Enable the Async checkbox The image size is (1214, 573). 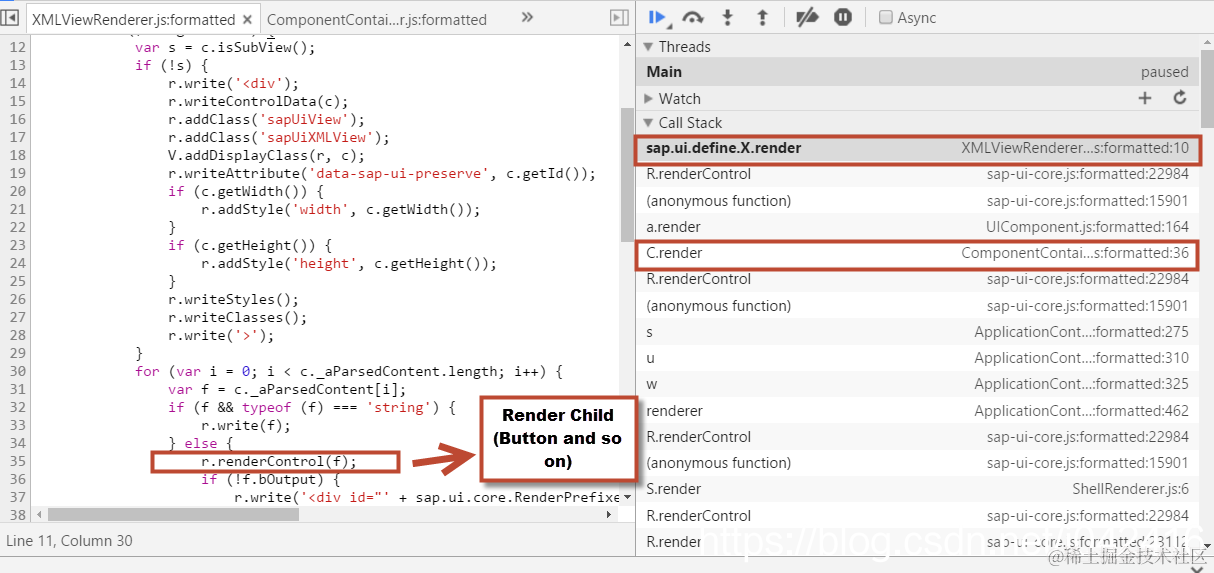pyautogui.click(x=885, y=17)
